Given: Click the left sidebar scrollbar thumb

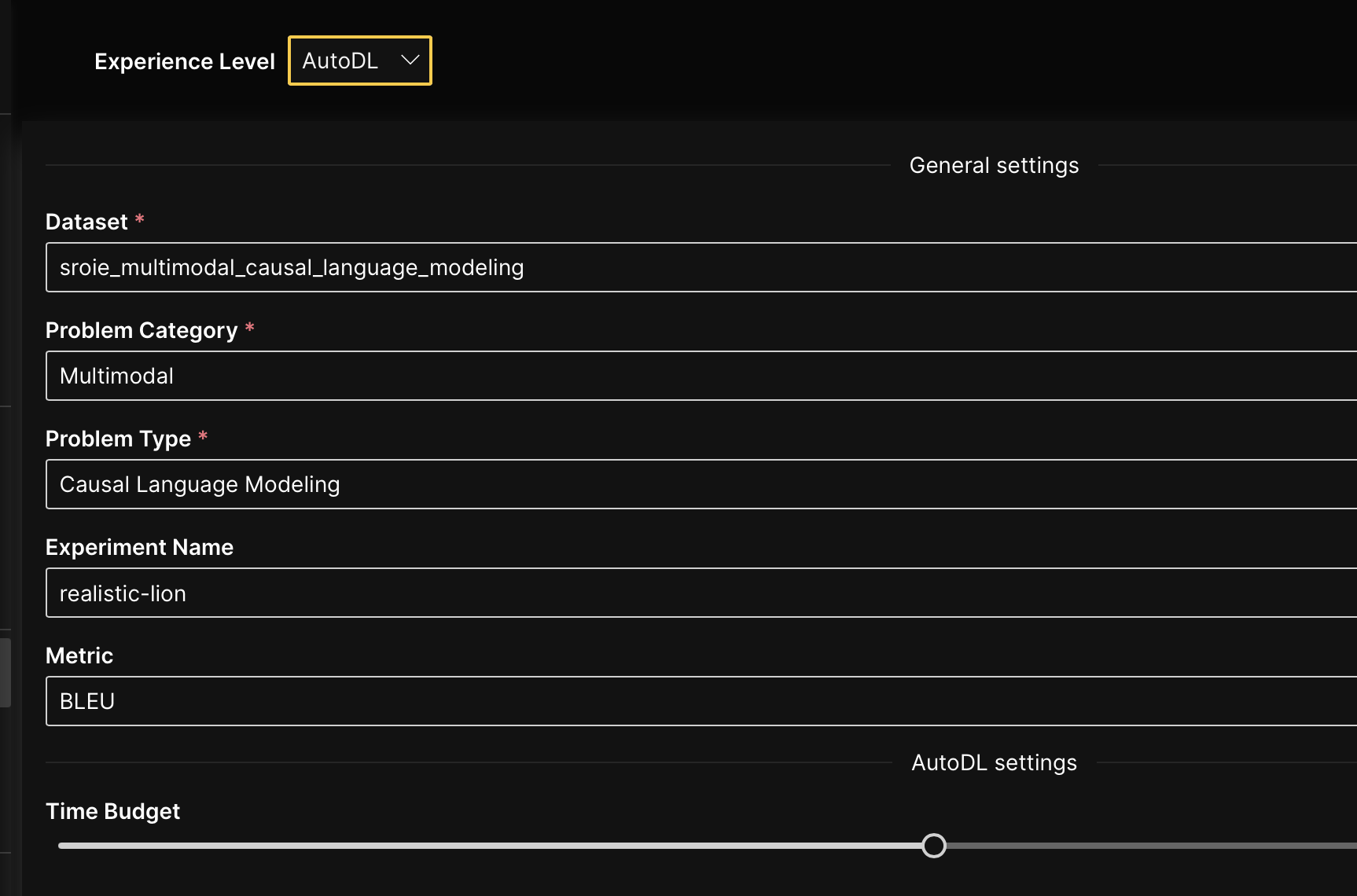Looking at the screenshot, I should pos(6,672).
